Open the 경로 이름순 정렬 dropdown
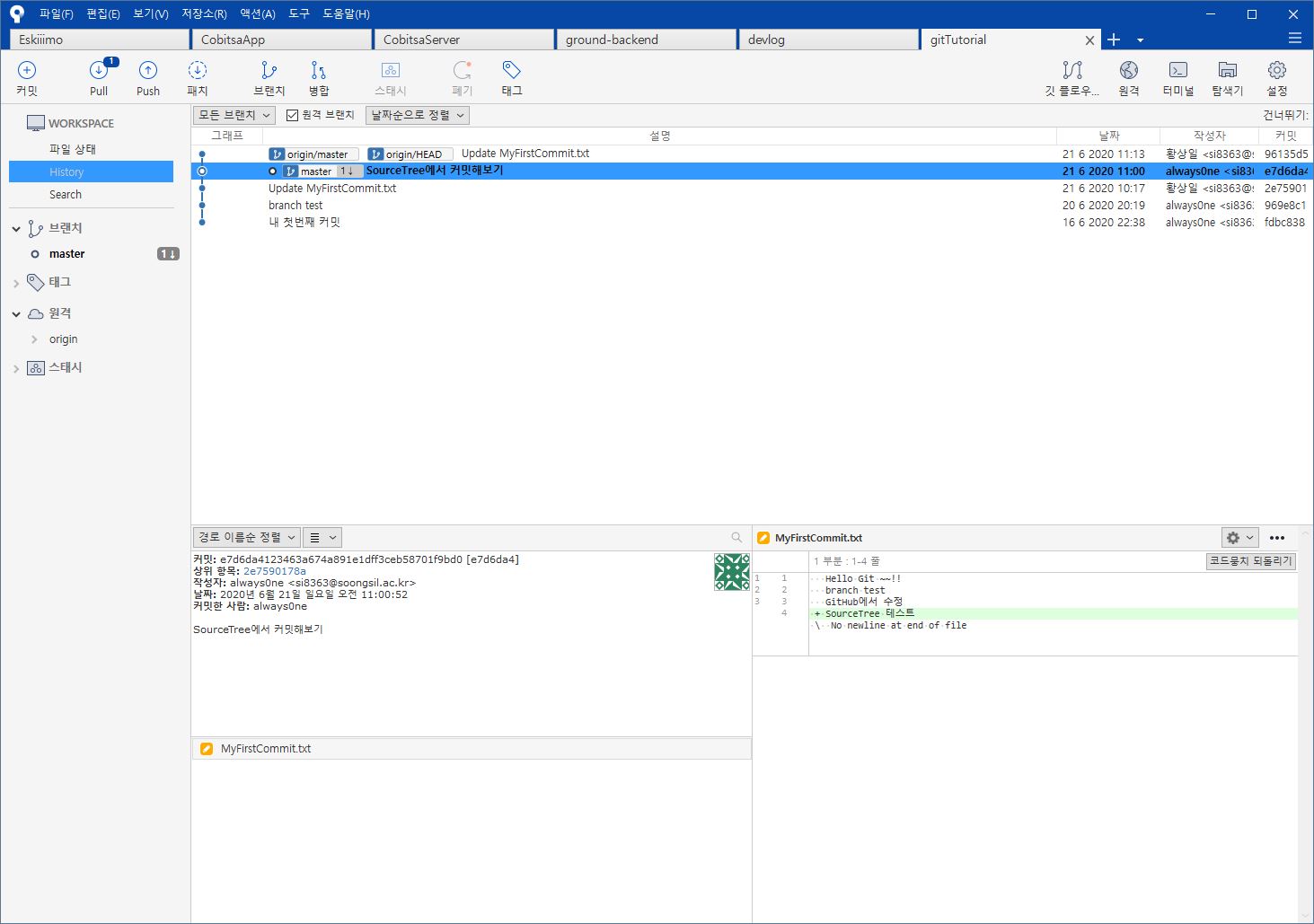1314x924 pixels. pyautogui.click(x=247, y=538)
